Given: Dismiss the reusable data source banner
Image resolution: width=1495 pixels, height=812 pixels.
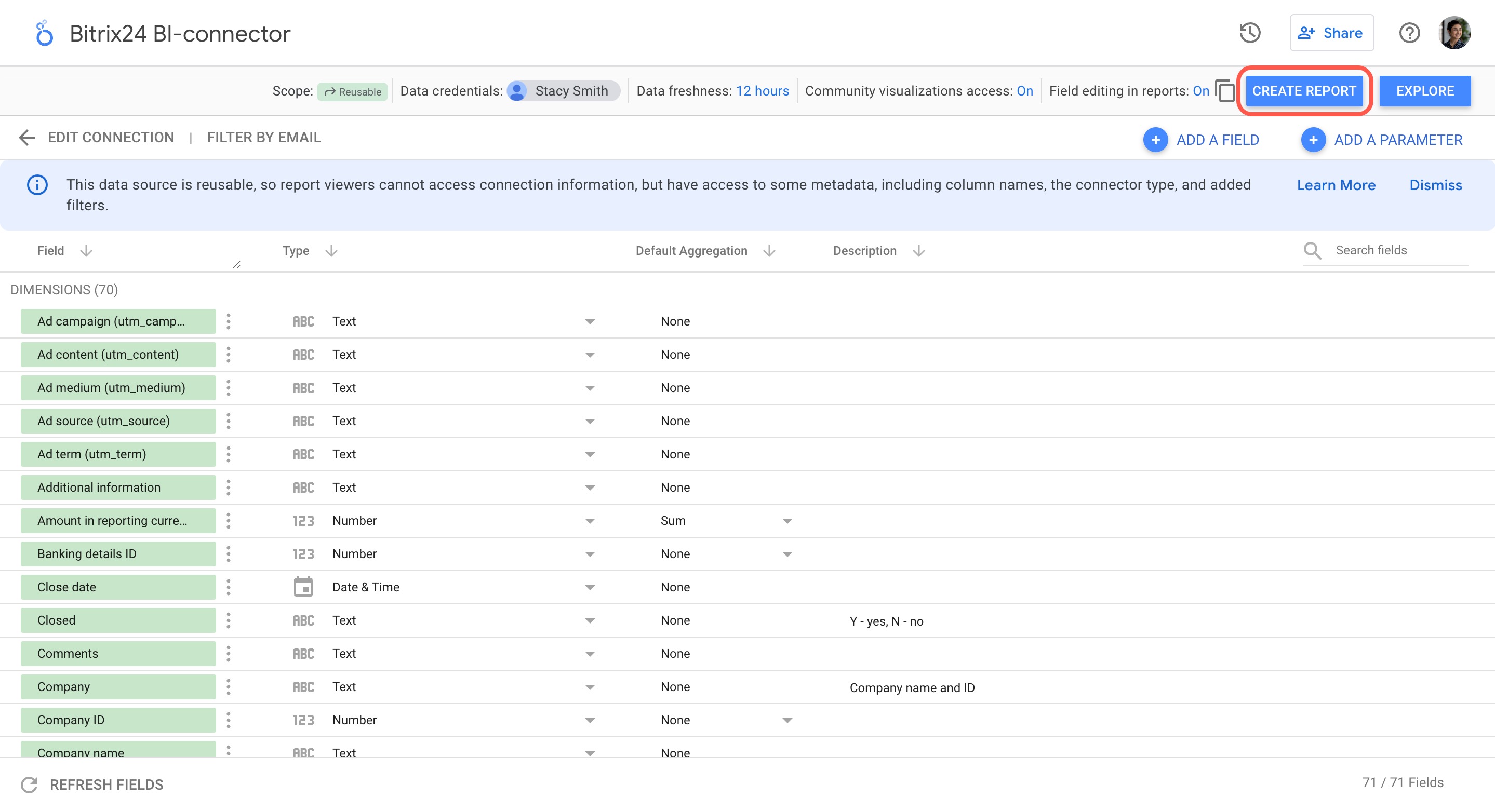Looking at the screenshot, I should 1435,185.
